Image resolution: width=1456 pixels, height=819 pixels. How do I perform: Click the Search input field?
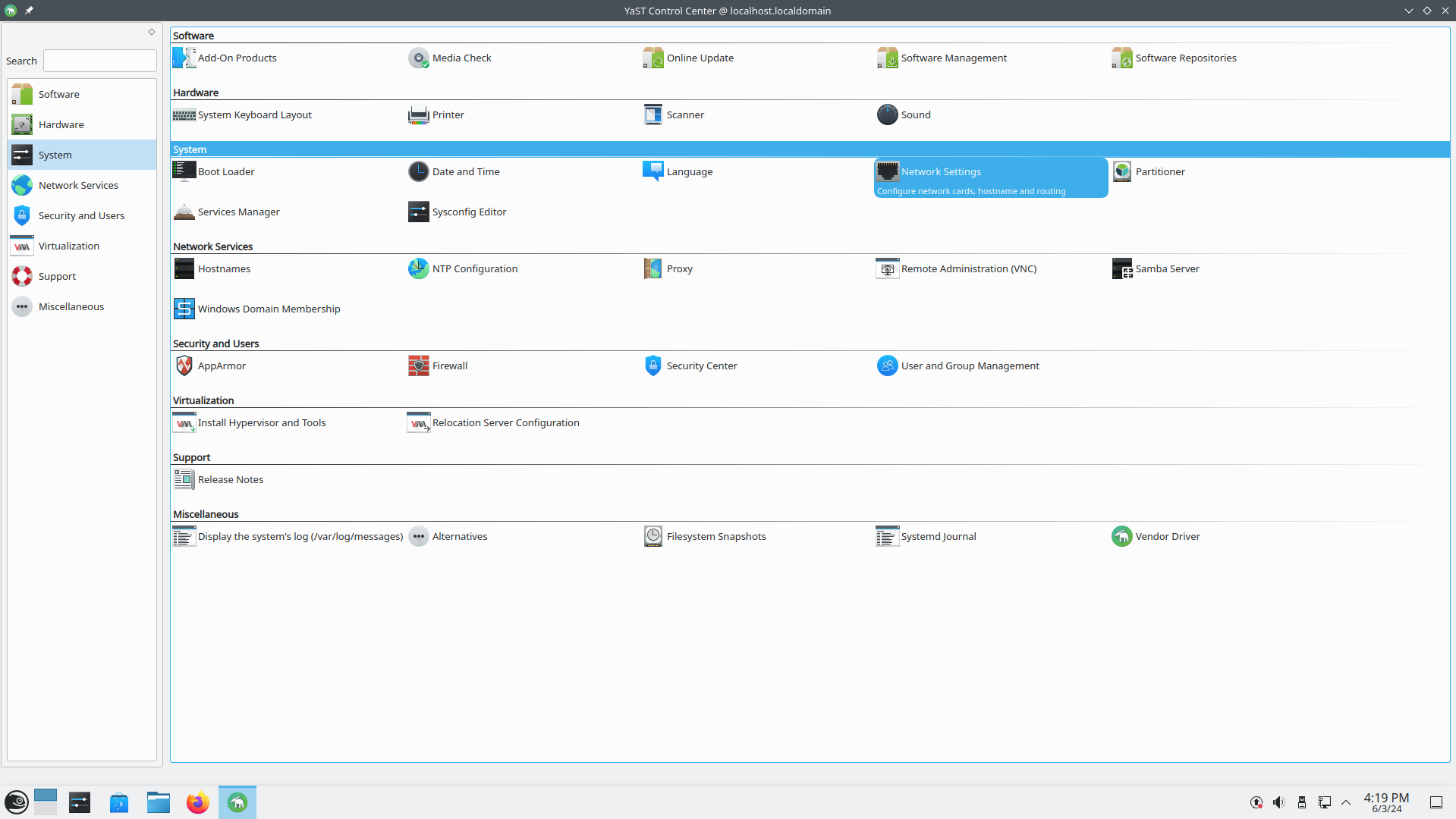coord(100,61)
